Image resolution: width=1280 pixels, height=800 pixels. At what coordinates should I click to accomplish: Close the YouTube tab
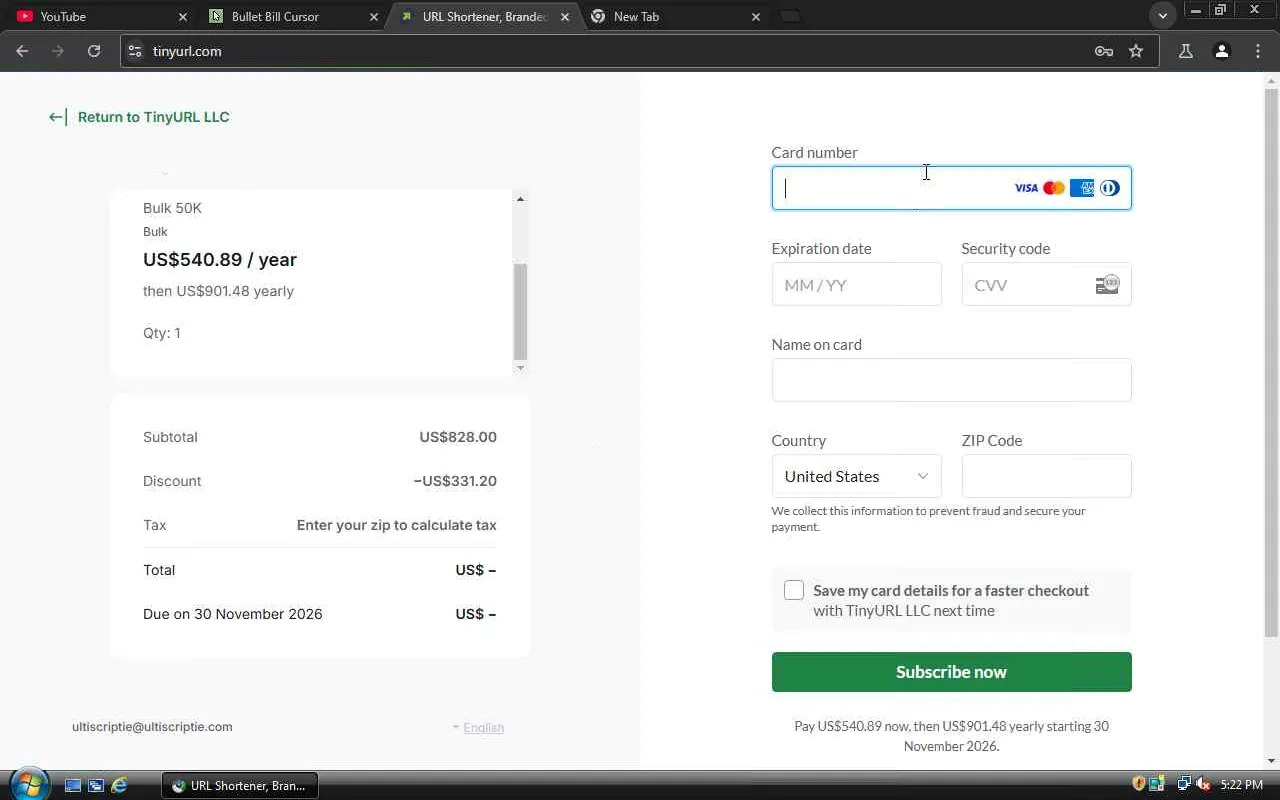182,17
